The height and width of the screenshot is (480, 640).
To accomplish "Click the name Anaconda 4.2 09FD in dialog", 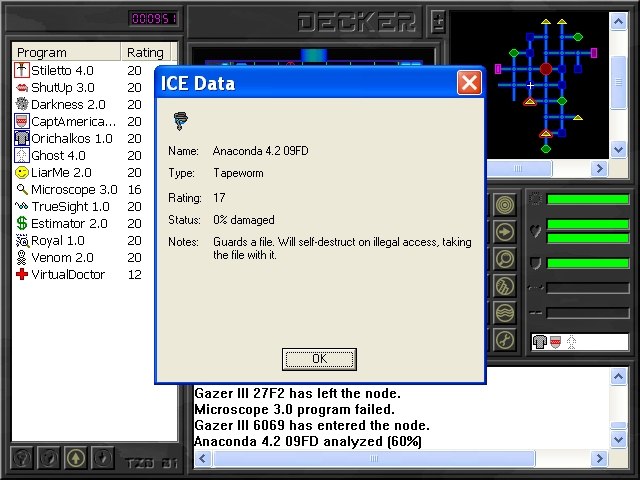I will point(260,151).
